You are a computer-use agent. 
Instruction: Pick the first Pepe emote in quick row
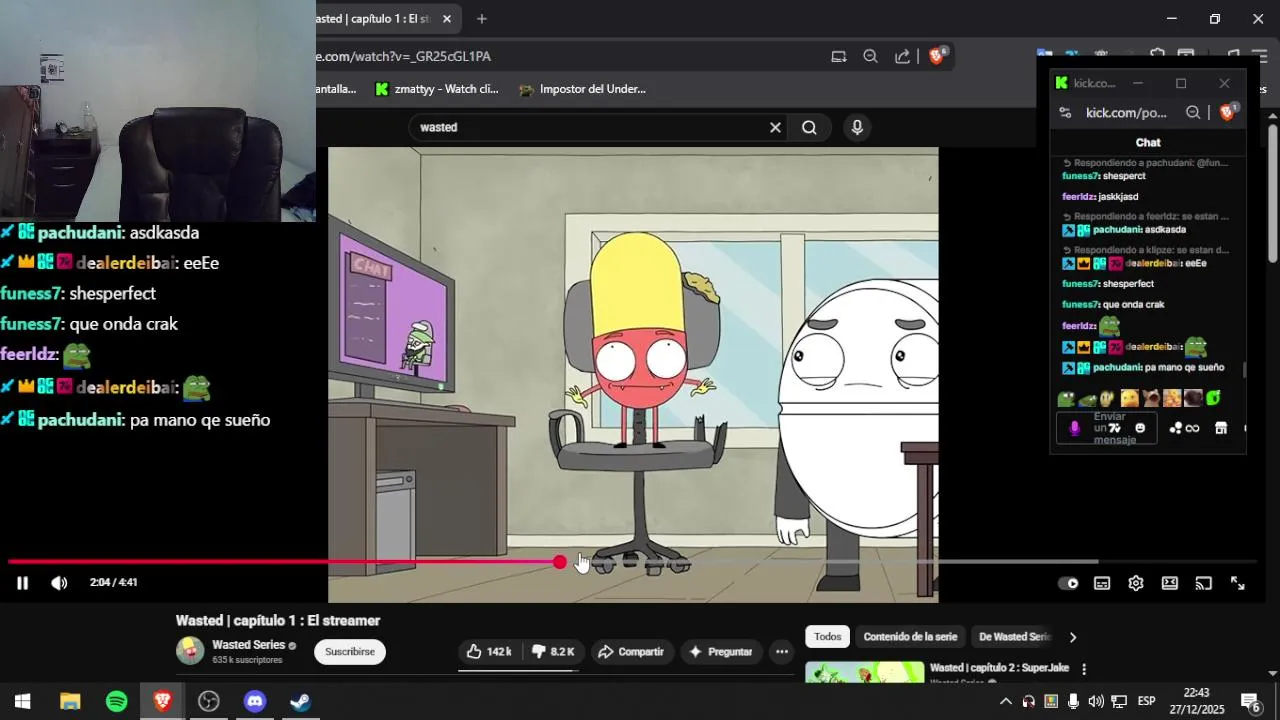pos(1066,399)
